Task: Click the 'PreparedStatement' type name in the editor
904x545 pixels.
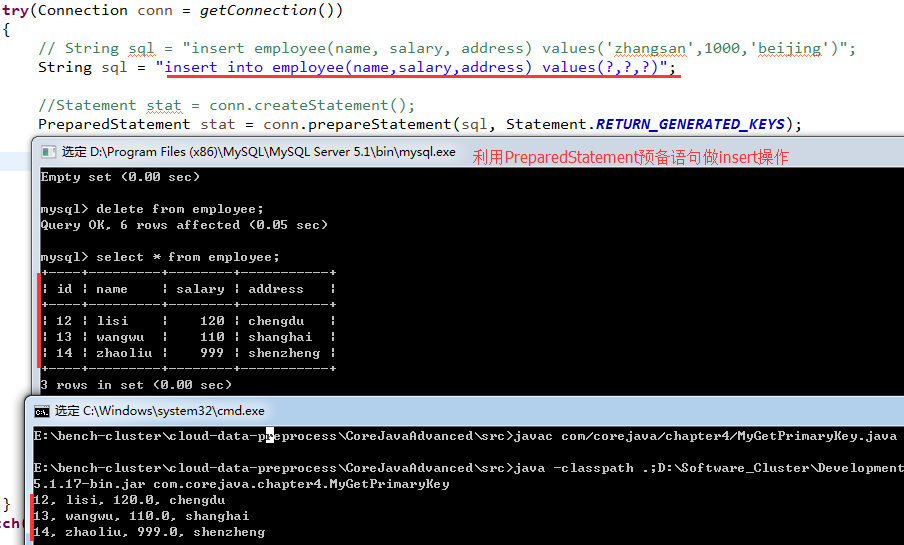Action: coord(114,125)
